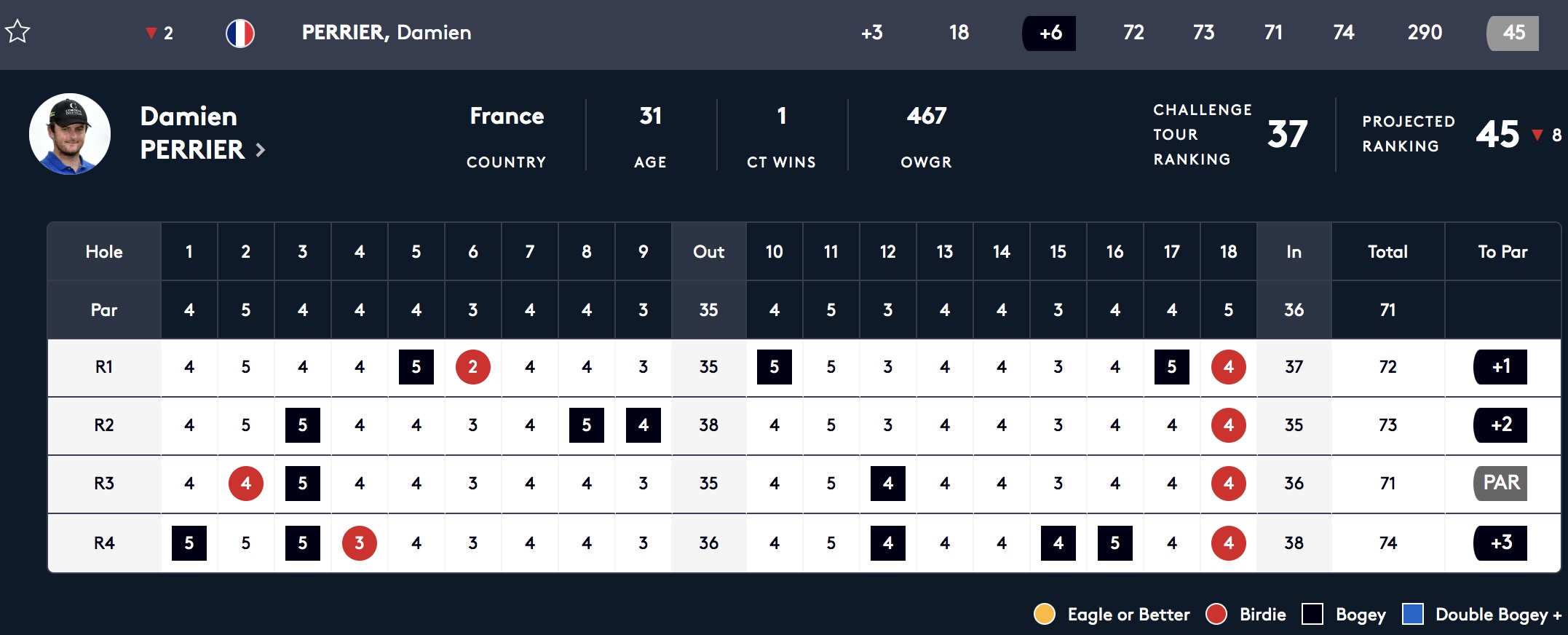Open Damien Perrier's profile photo
Viewport: 1568px width, 635px height.
click(x=70, y=134)
